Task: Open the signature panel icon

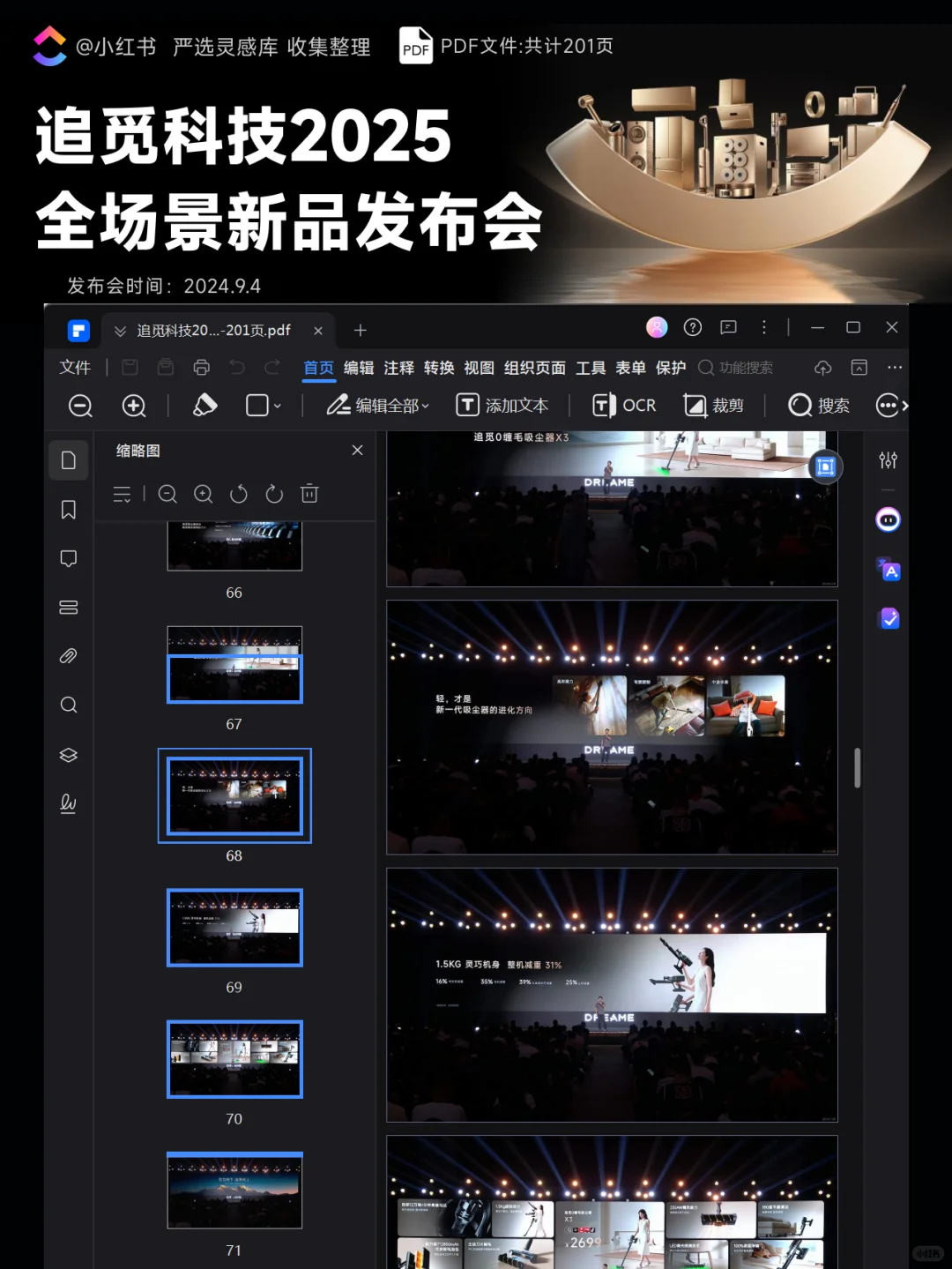Action: [x=68, y=803]
